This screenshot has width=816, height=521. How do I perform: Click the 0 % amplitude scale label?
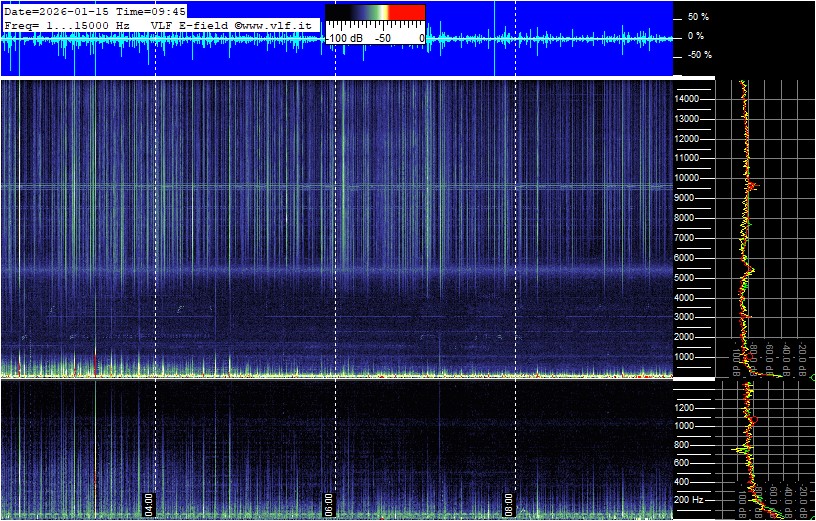click(697, 36)
